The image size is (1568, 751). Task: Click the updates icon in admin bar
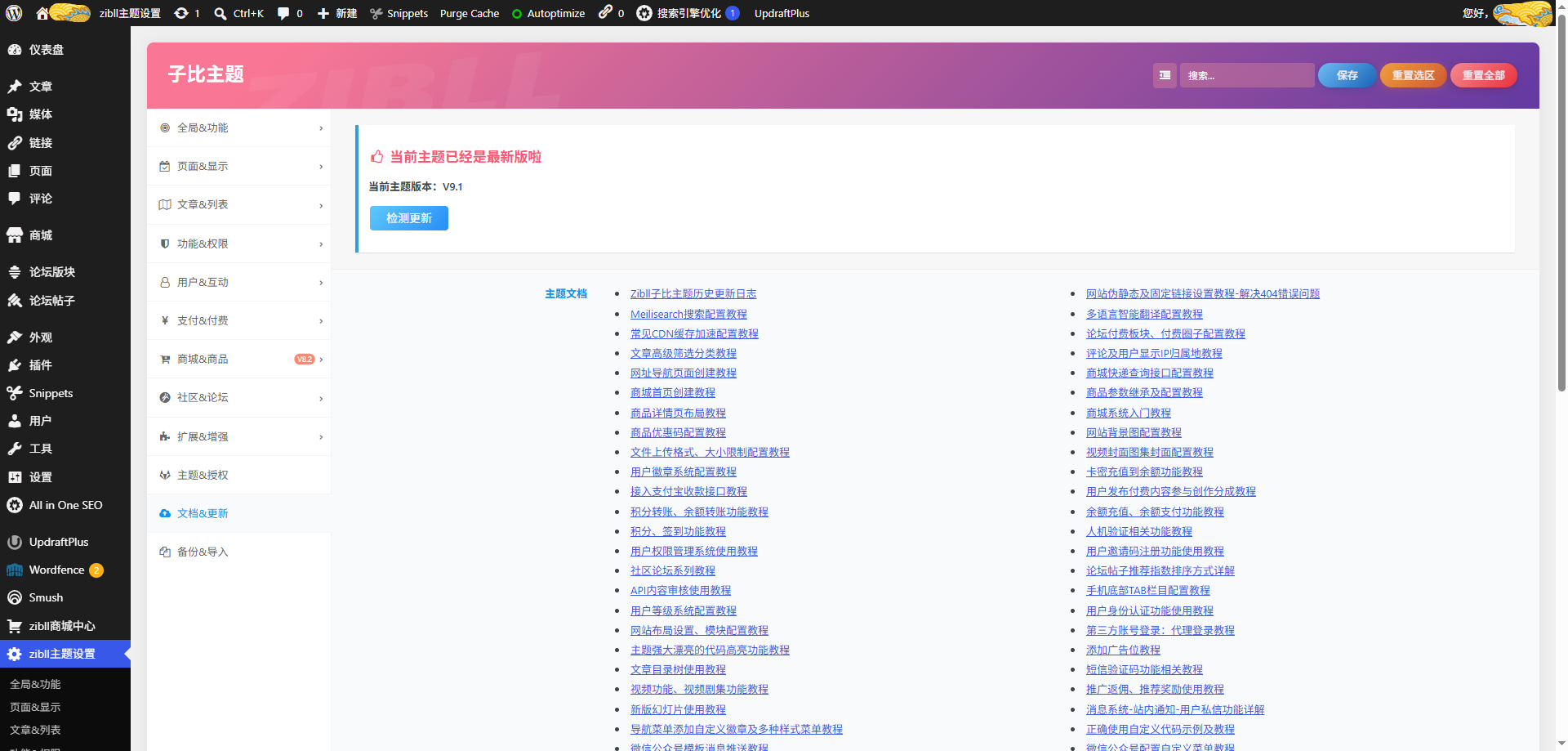pos(181,13)
